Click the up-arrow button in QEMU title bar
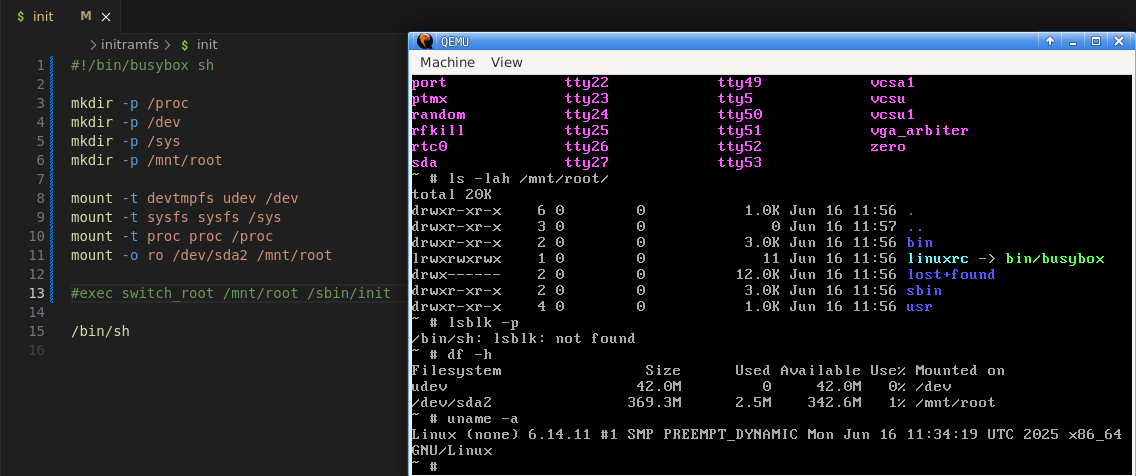 pos(1049,41)
